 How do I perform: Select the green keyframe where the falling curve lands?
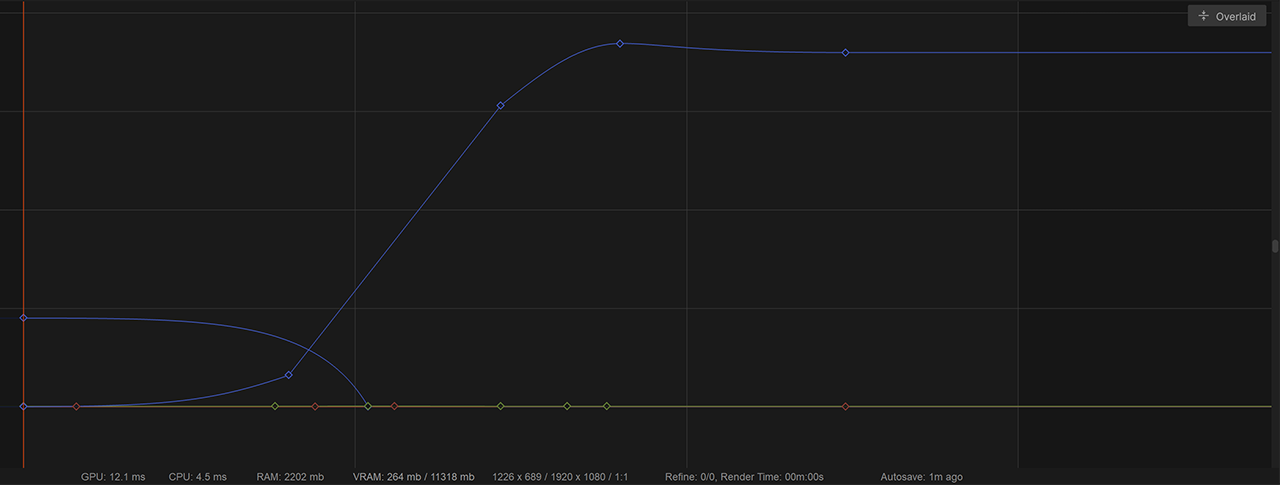pyautogui.click(x=368, y=406)
